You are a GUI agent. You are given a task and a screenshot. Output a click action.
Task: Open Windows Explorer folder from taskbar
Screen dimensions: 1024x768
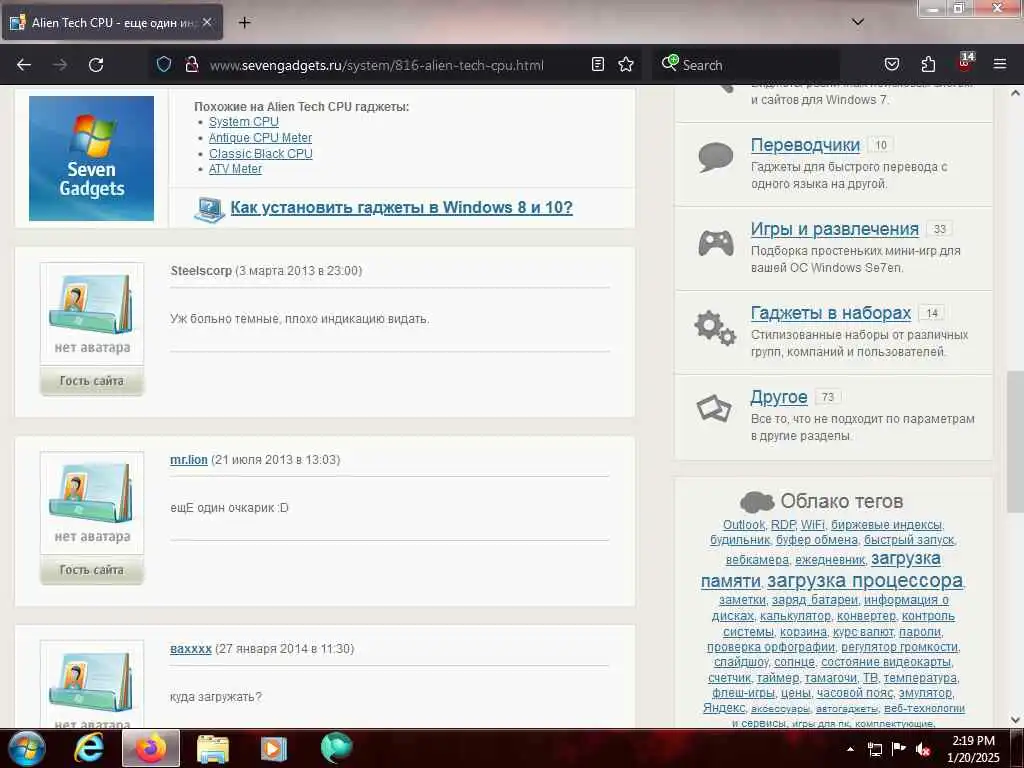212,748
